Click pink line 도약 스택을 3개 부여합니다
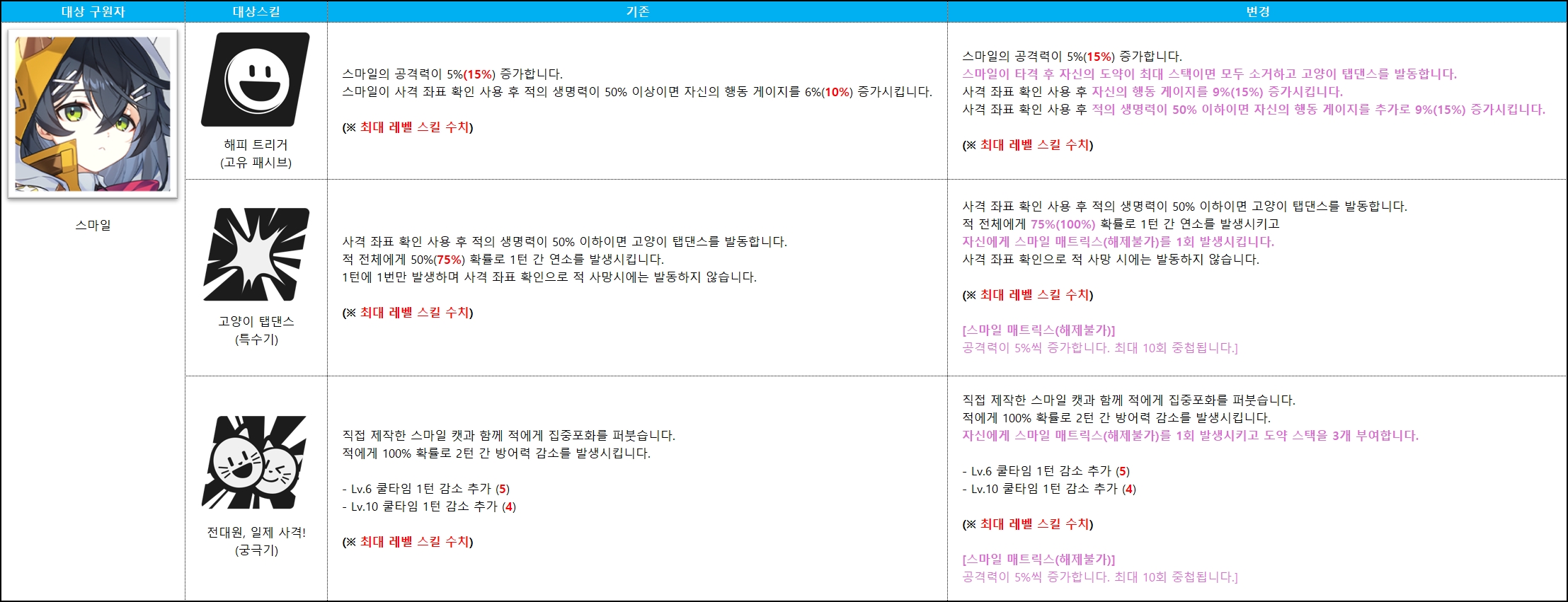Screen dimensions: 1568x602 point(1191,436)
